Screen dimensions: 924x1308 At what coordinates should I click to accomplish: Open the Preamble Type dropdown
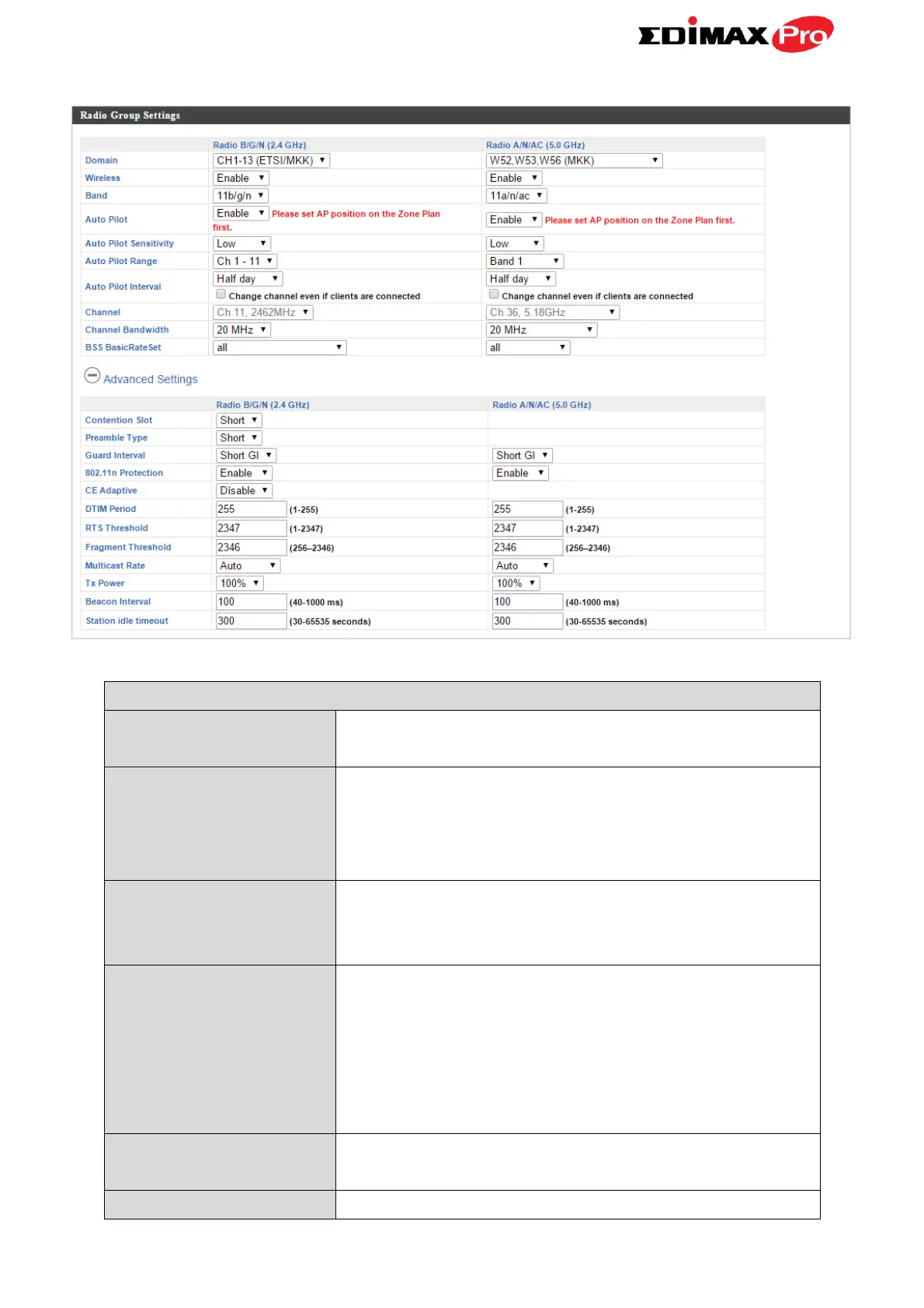[239, 438]
